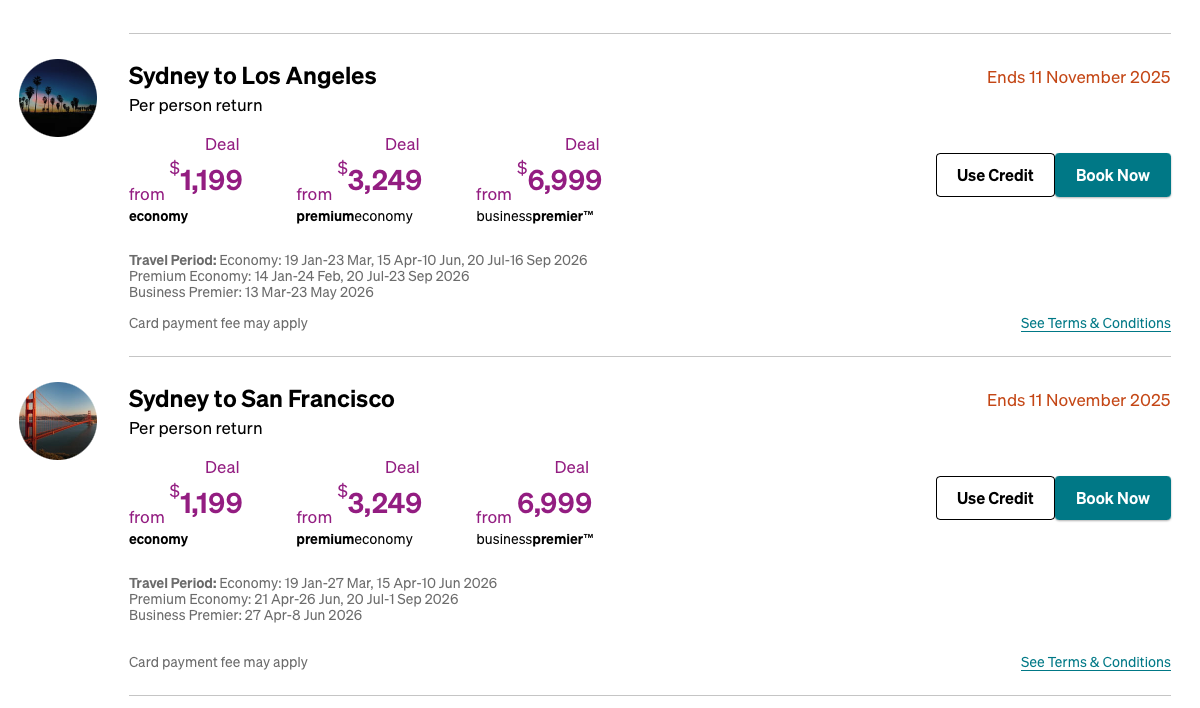Click Book Now for Sydney to San Francisco
1200x708 pixels.
point(1112,497)
